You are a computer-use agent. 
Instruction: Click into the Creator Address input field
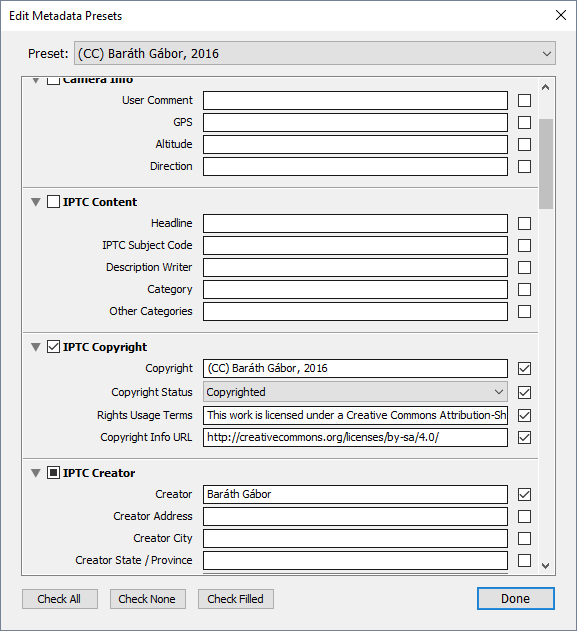[x=355, y=516]
